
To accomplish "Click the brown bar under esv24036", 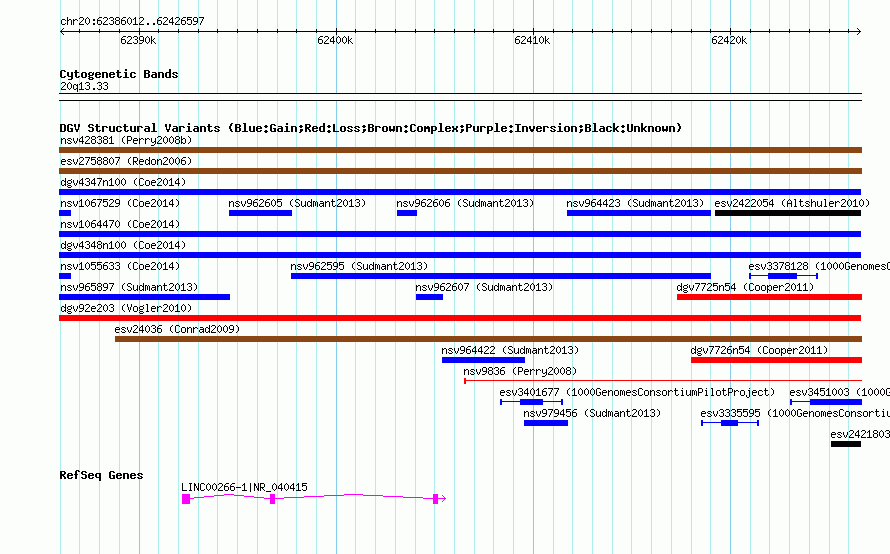I will [488, 339].
